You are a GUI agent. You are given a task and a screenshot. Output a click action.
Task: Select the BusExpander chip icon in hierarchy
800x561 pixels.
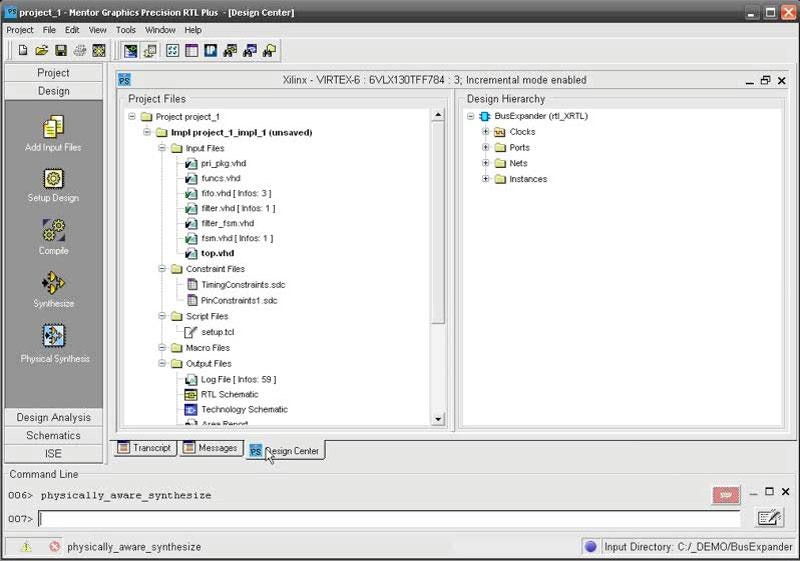coord(485,116)
